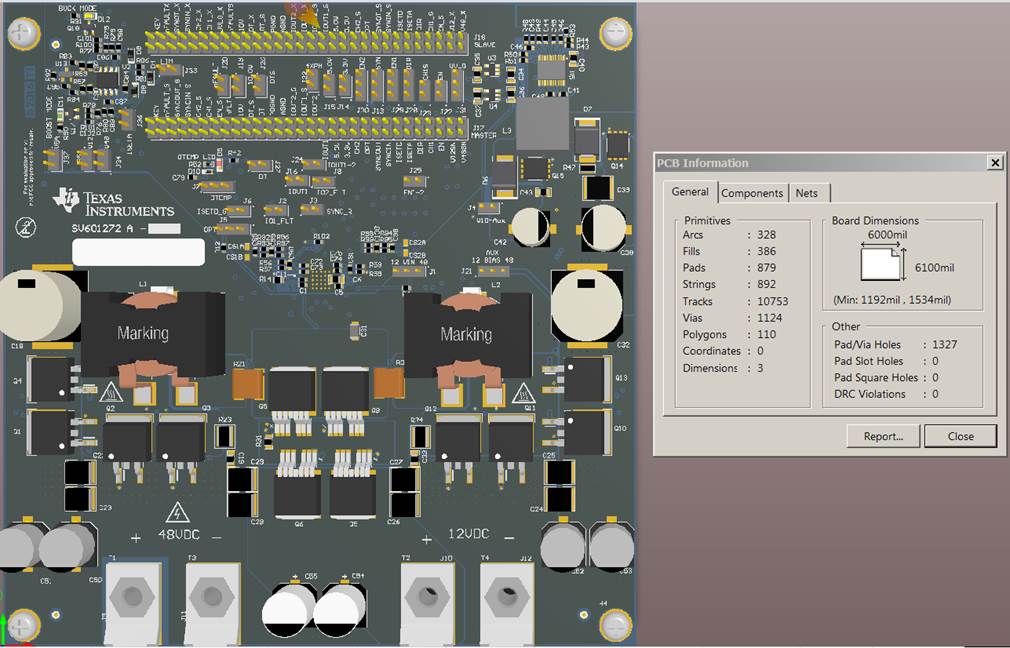Click the Close button in PCB Information
1010x648 pixels.
click(x=960, y=436)
